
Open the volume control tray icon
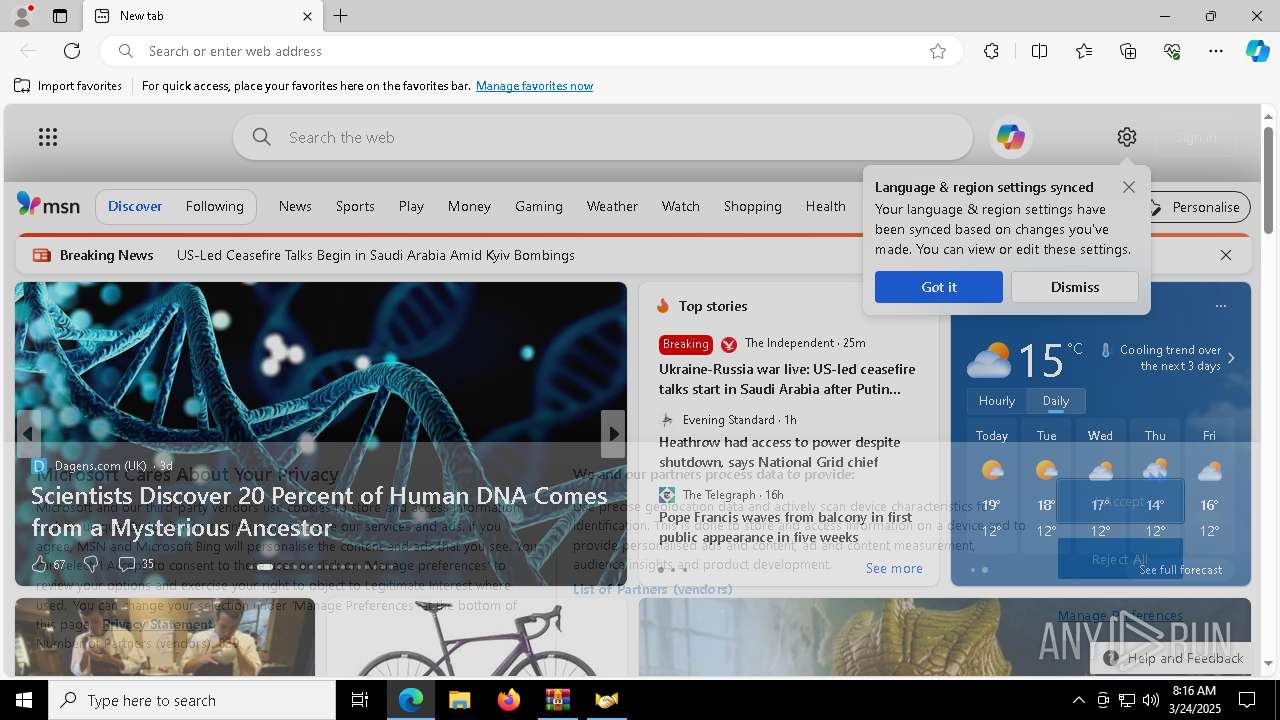[x=1151, y=700]
